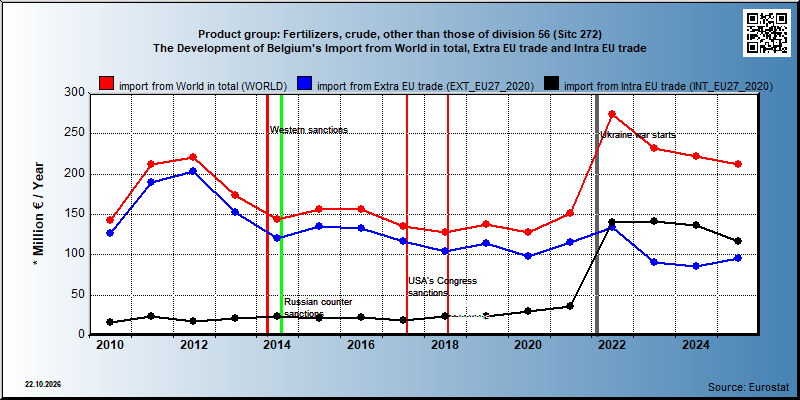The image size is (800, 400).
Task: Click the Source: Eurostat text
Action: 748,387
